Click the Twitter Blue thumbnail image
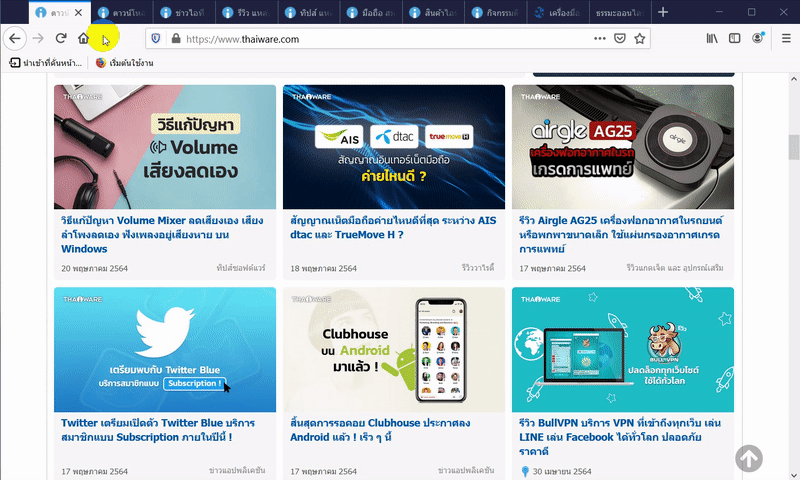The image size is (800, 480). 165,349
